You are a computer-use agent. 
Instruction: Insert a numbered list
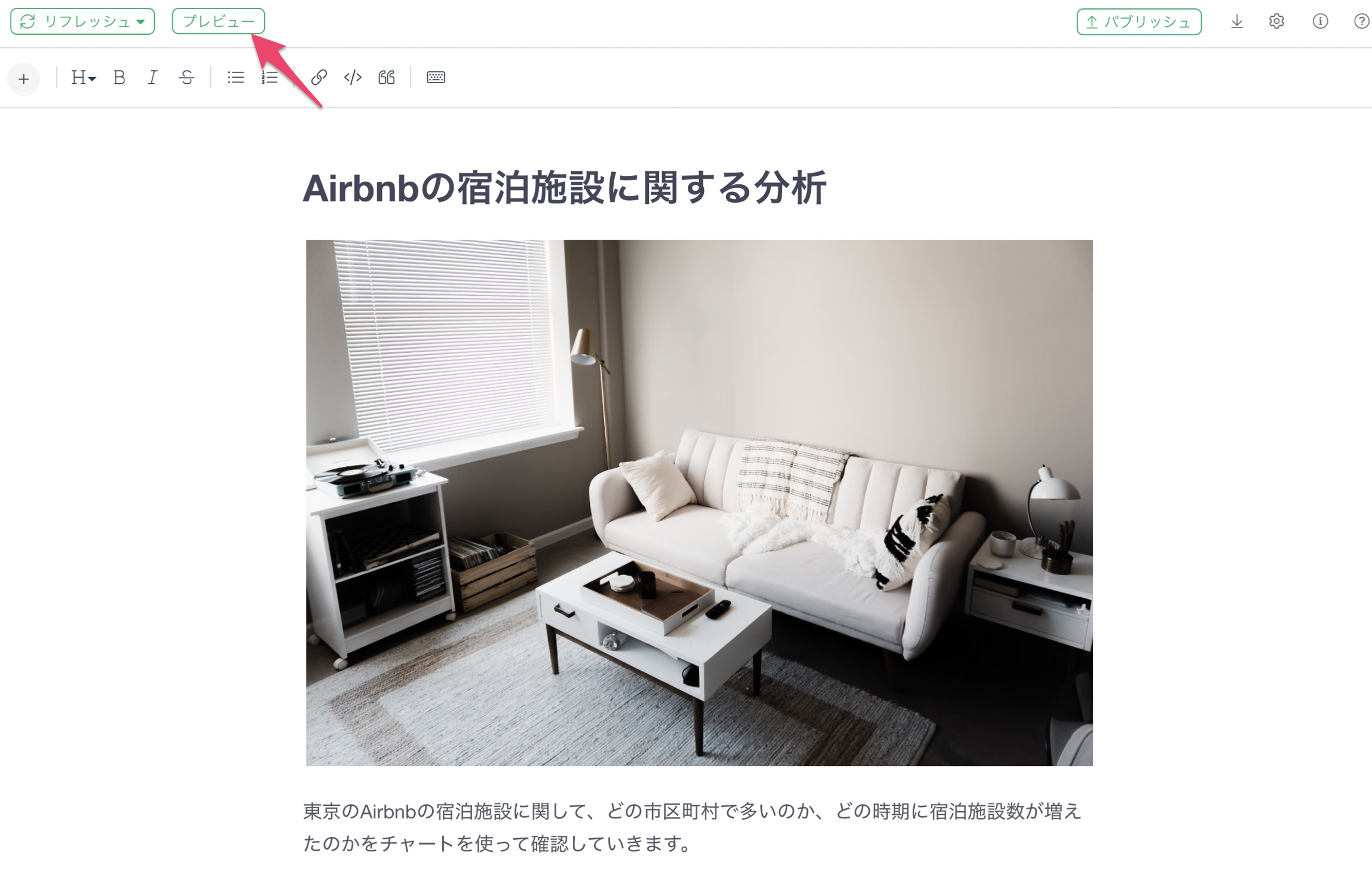[x=269, y=78]
